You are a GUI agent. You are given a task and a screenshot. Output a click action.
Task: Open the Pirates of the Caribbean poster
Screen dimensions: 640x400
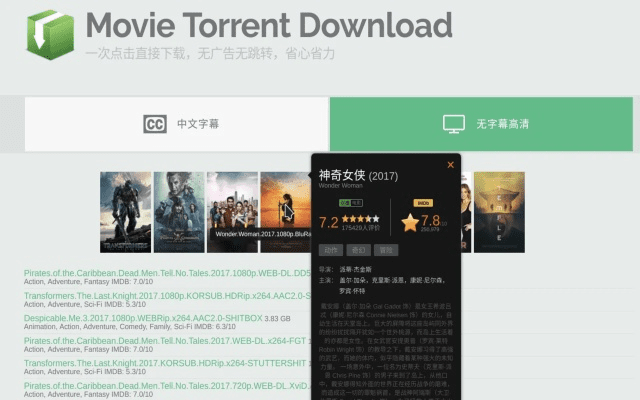179,211
